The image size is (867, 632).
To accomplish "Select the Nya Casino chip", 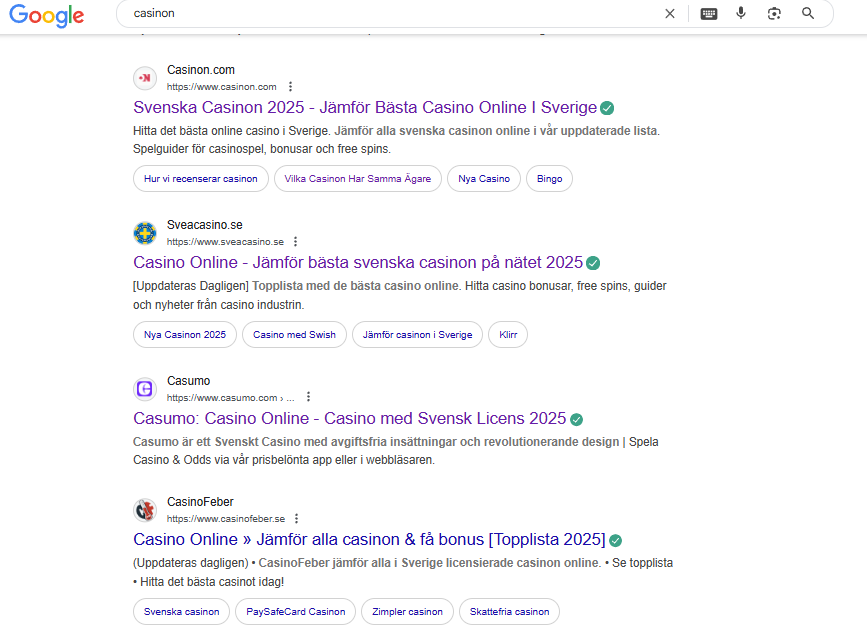I will (x=484, y=179).
